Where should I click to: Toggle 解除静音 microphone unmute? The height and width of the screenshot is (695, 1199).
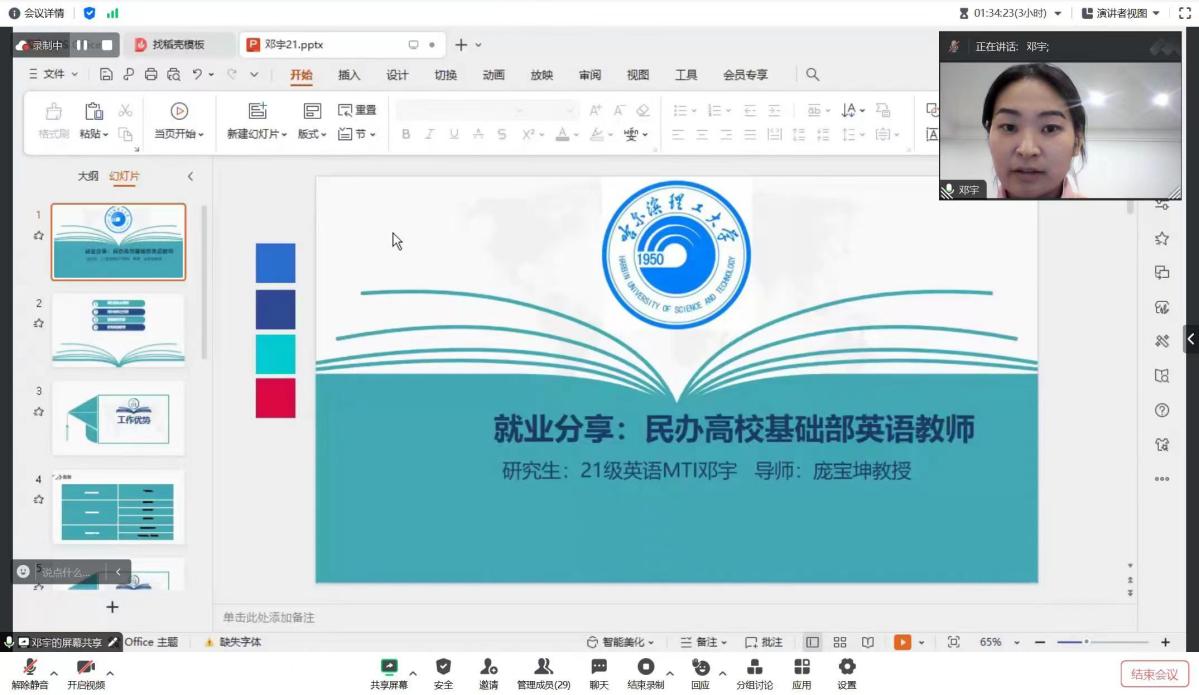coord(30,668)
